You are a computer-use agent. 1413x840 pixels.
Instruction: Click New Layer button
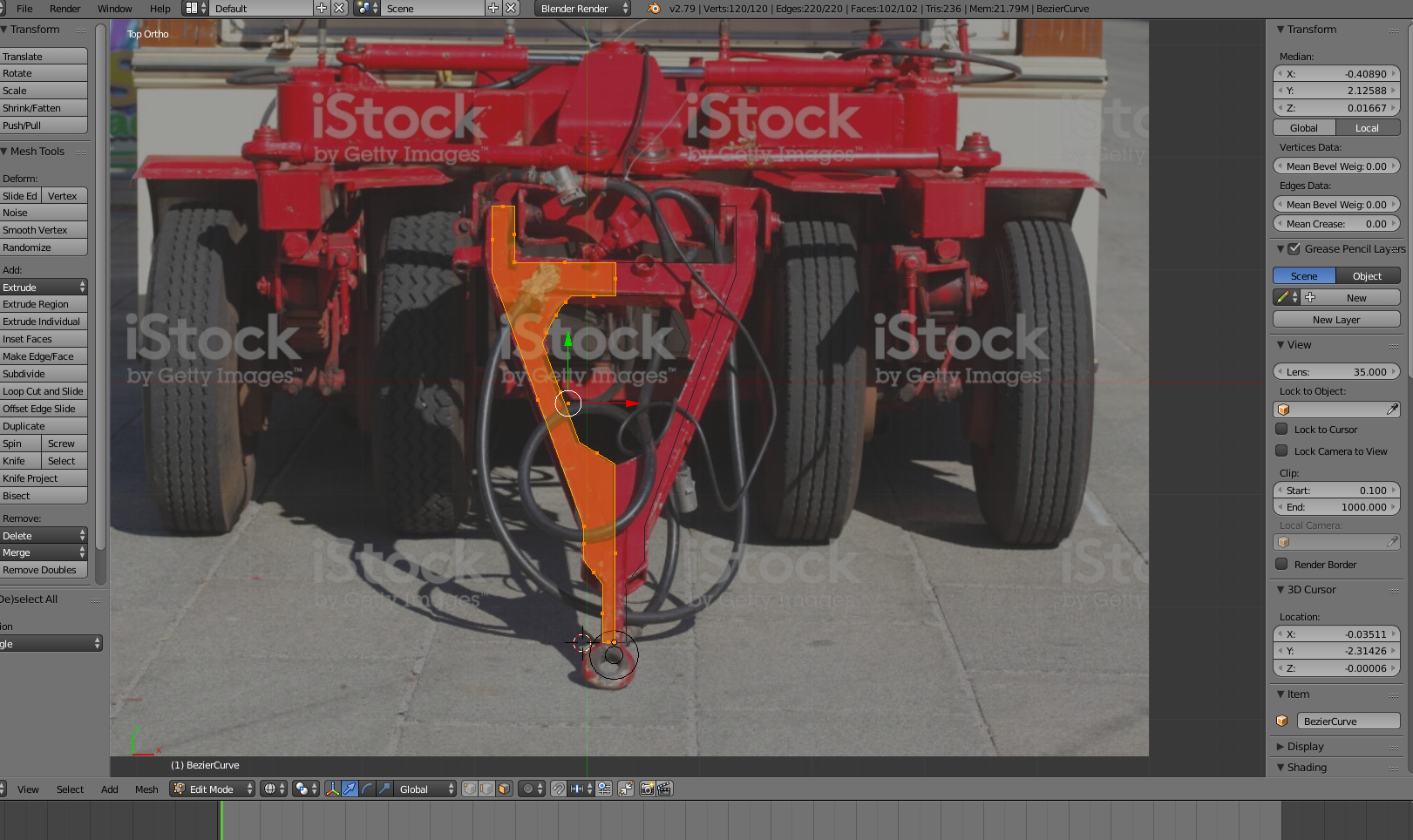pos(1336,319)
